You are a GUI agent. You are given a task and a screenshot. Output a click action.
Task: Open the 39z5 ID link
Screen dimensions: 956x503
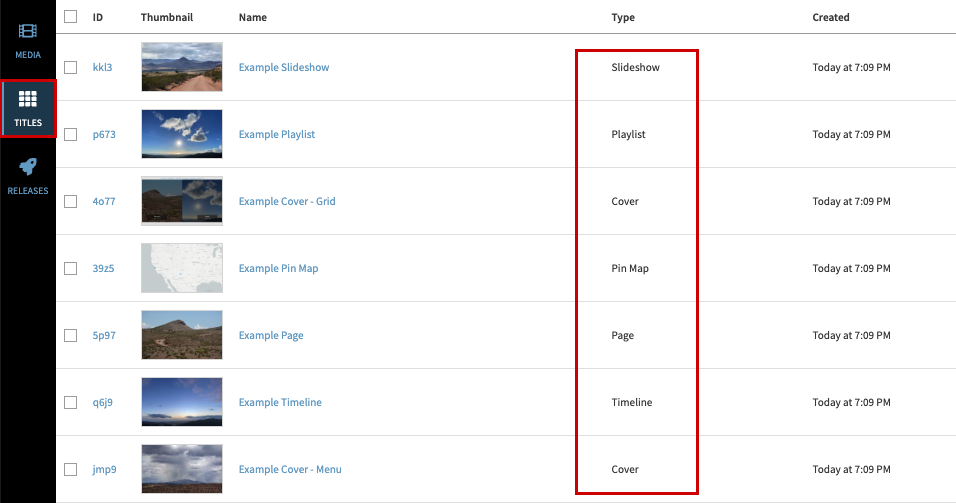[x=104, y=268]
